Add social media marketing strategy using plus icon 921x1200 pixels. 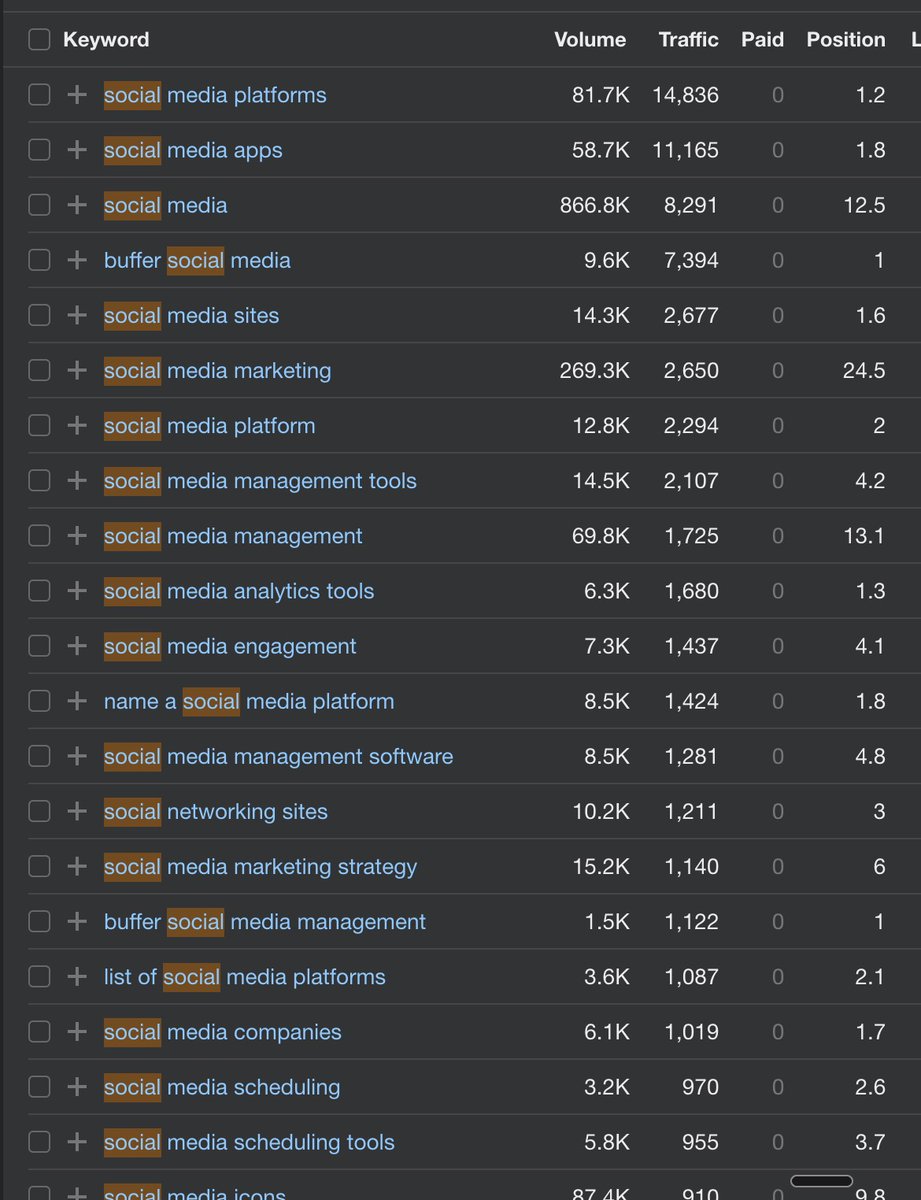click(x=77, y=866)
